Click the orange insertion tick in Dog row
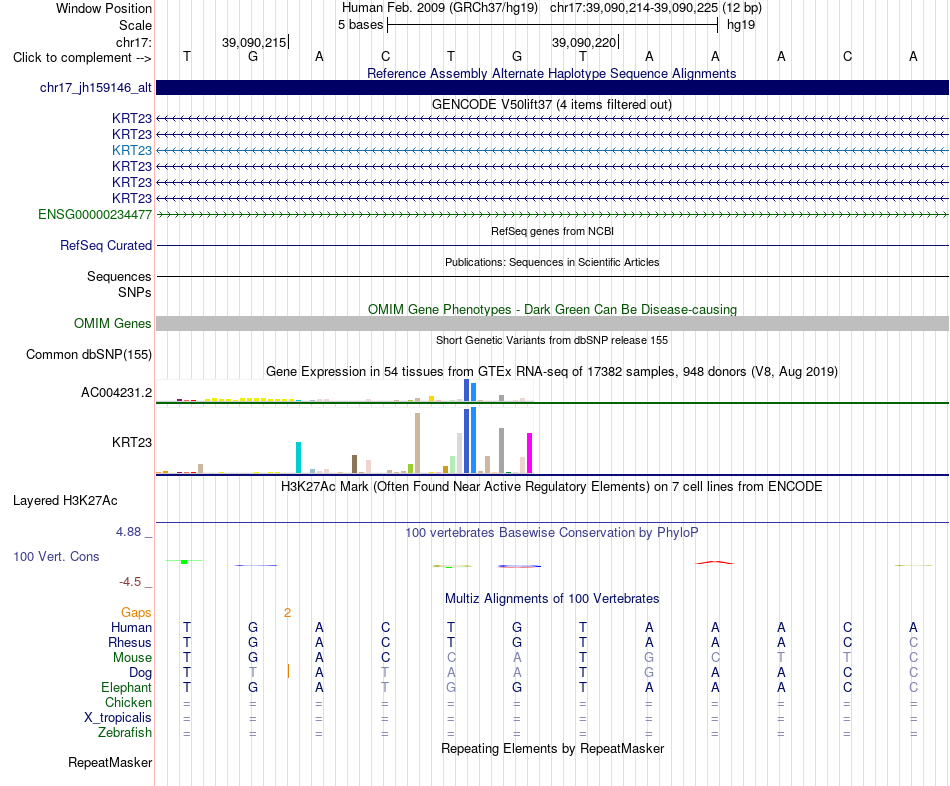 pyautogui.click(x=288, y=671)
